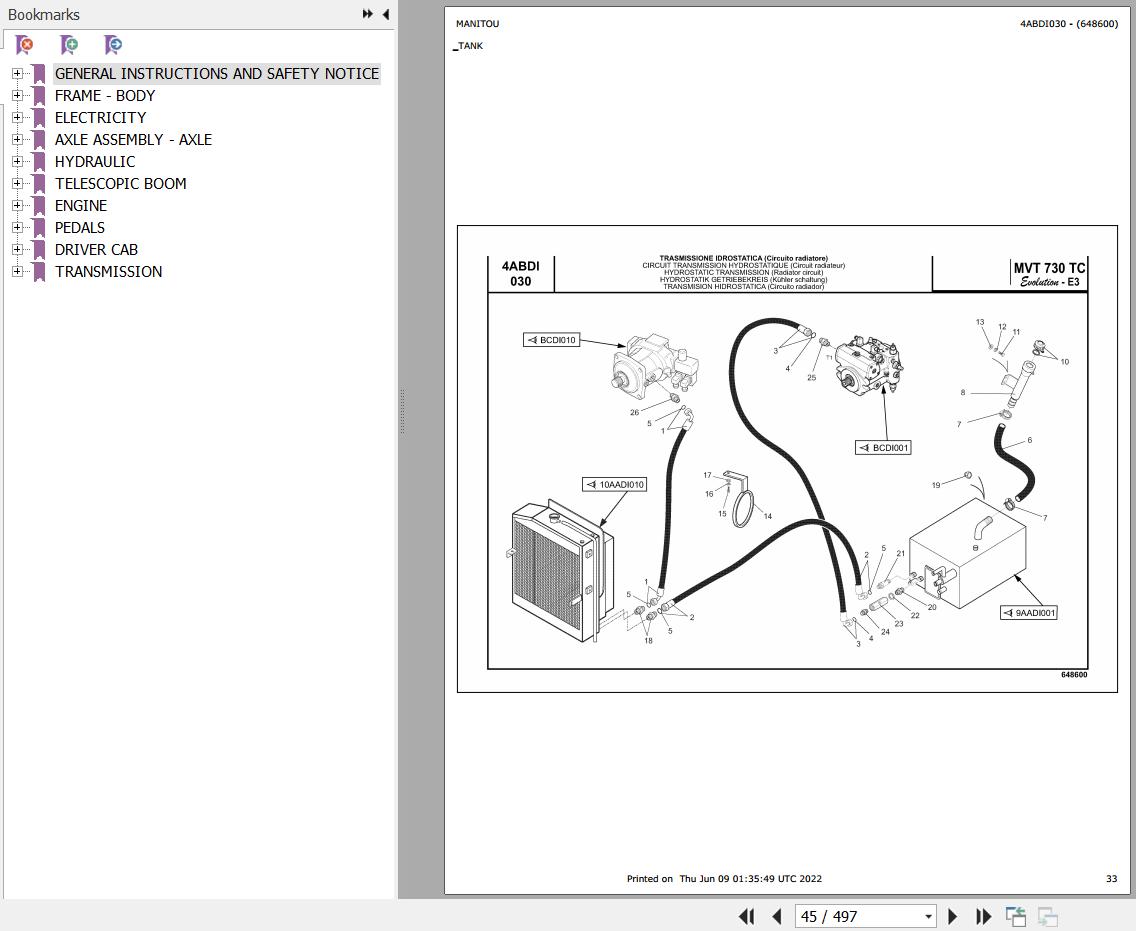The width and height of the screenshot is (1136, 931).
Task: Click the add bookmark icon
Action: 69,45
